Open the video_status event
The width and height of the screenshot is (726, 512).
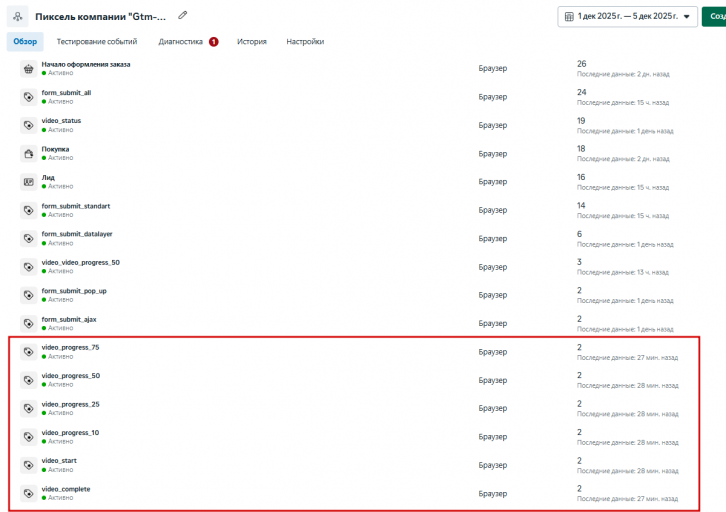click(61, 120)
